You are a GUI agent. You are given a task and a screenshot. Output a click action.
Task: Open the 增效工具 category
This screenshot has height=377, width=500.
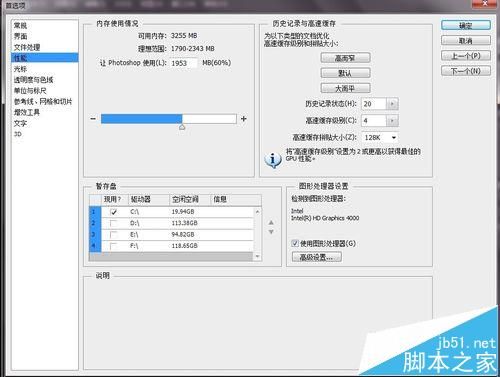27,112
